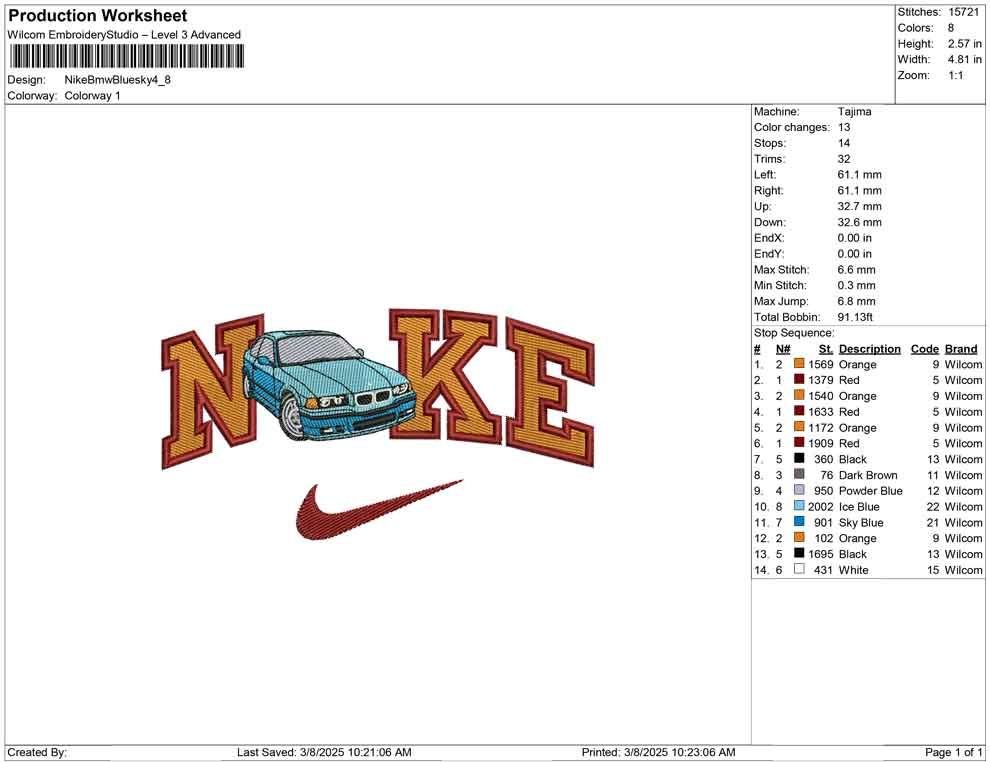Click the width value '4.81 in'
Viewport: 990px width, 762px height.
[964, 59]
